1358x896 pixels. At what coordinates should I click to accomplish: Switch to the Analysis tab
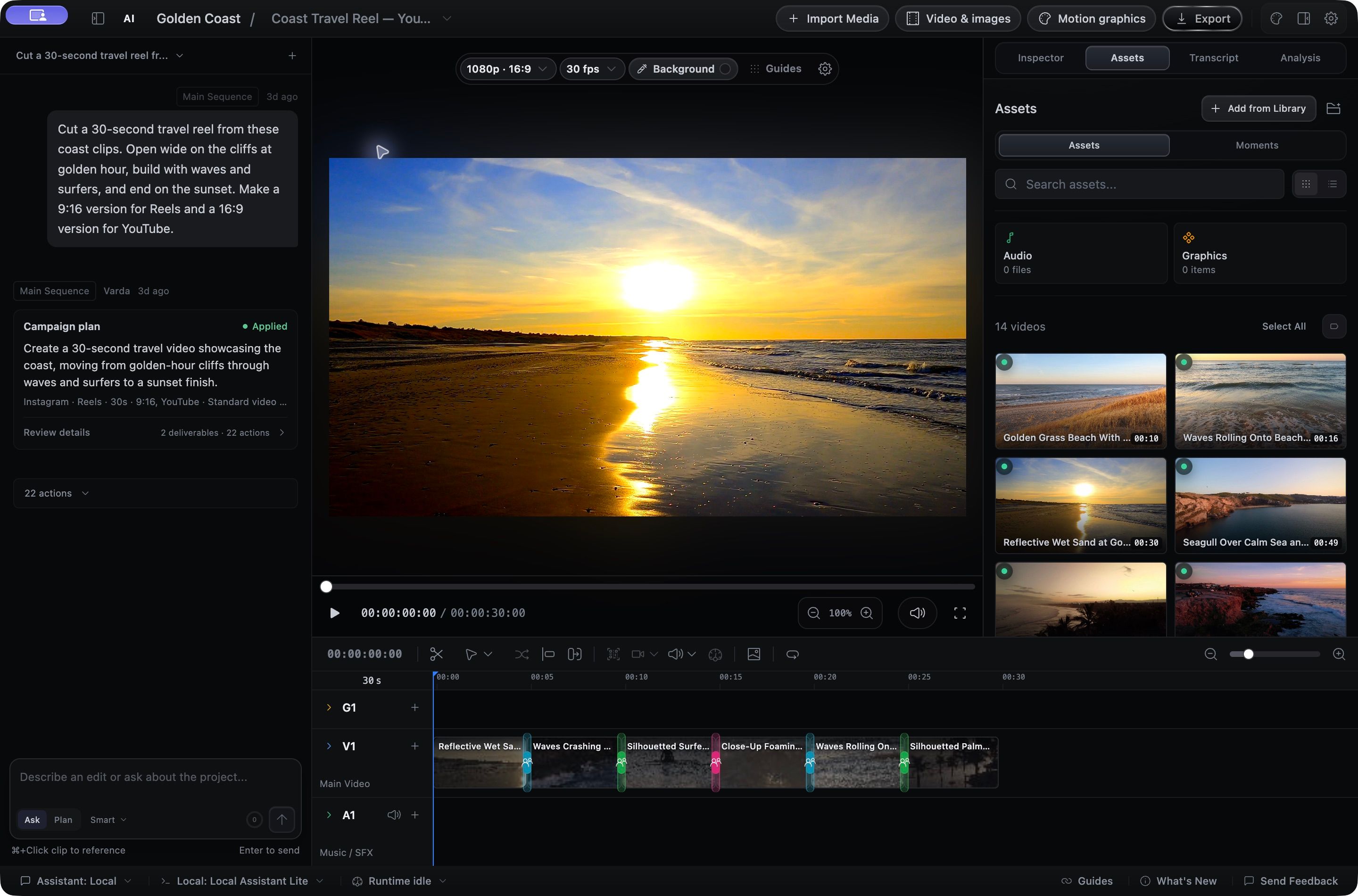pyautogui.click(x=1300, y=58)
